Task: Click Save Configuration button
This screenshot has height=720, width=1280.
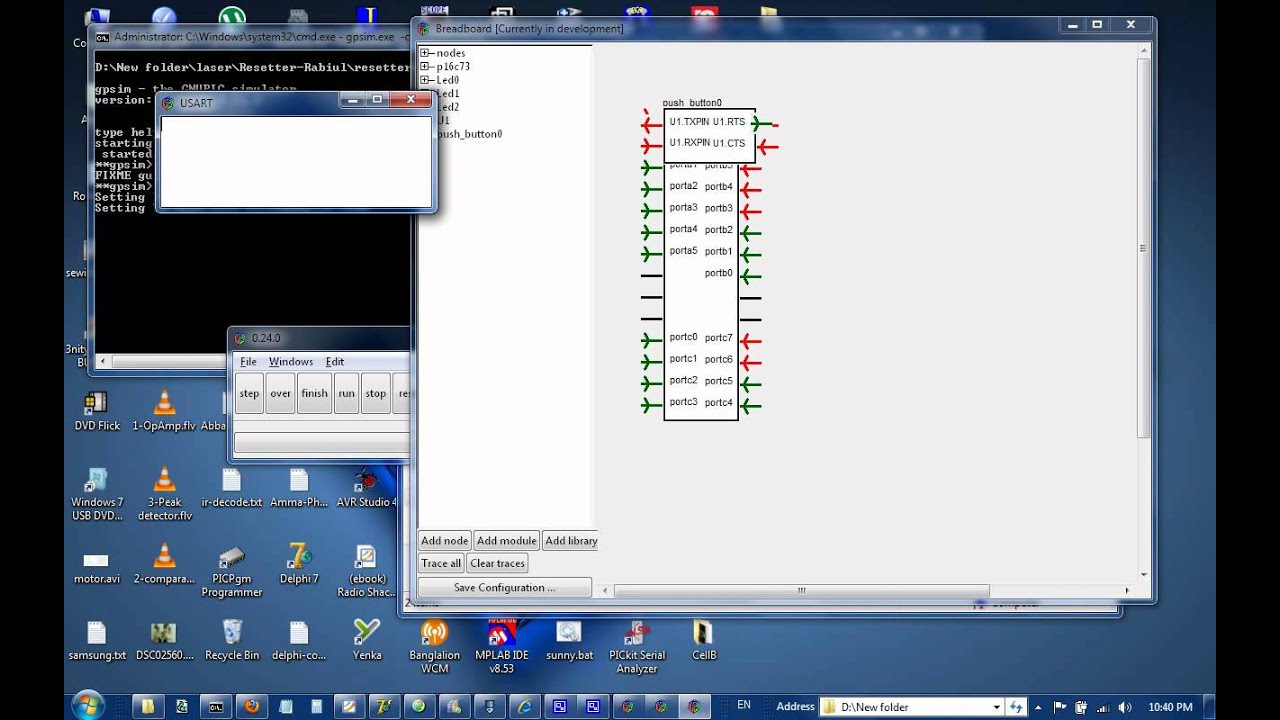Action: (x=504, y=587)
